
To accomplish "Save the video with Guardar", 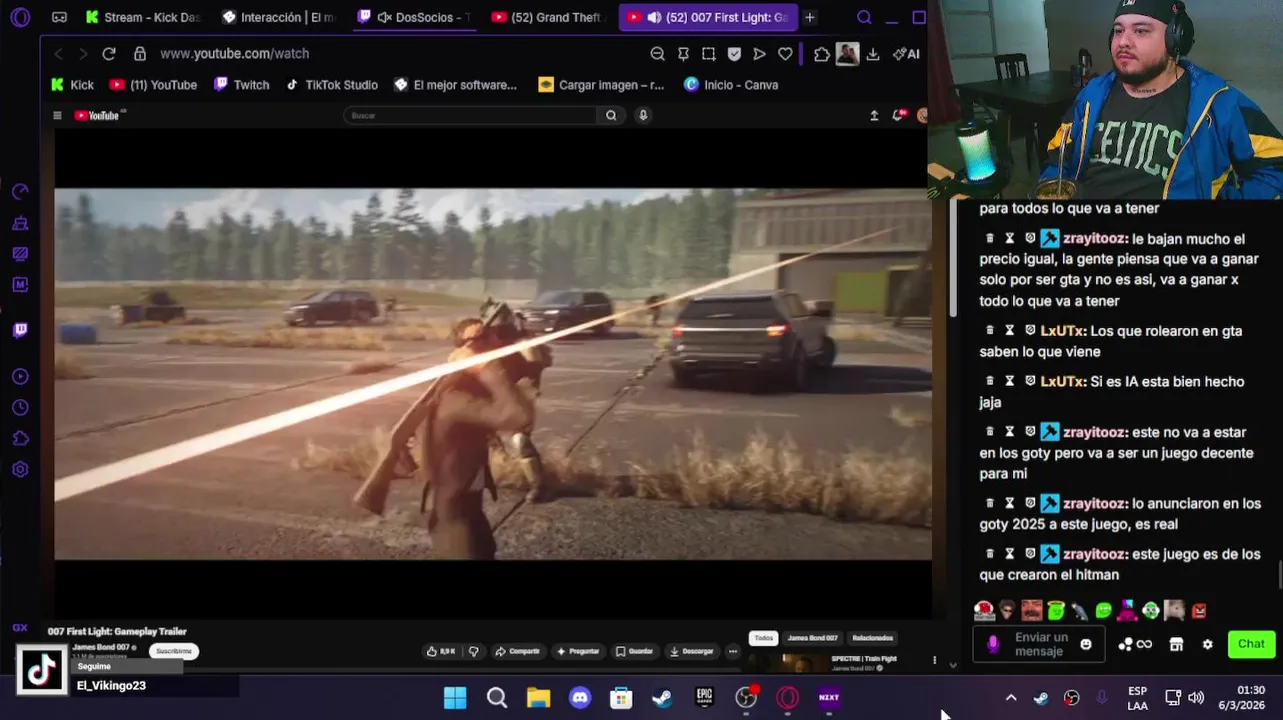I will [634, 651].
